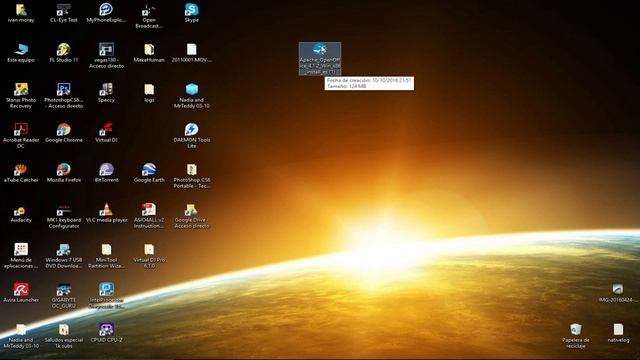The width and height of the screenshot is (640, 360).
Task: Click the Skype desktop icon
Action: click(191, 10)
